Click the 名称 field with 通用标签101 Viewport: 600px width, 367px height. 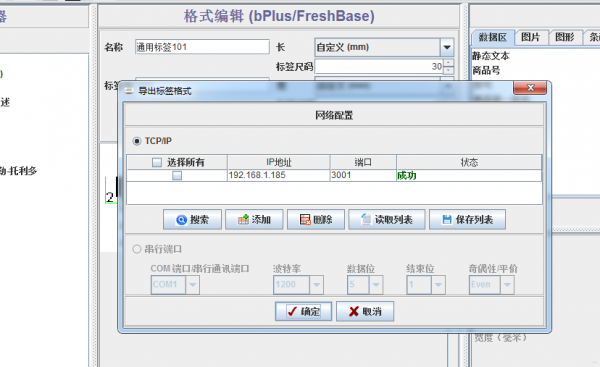pos(202,47)
